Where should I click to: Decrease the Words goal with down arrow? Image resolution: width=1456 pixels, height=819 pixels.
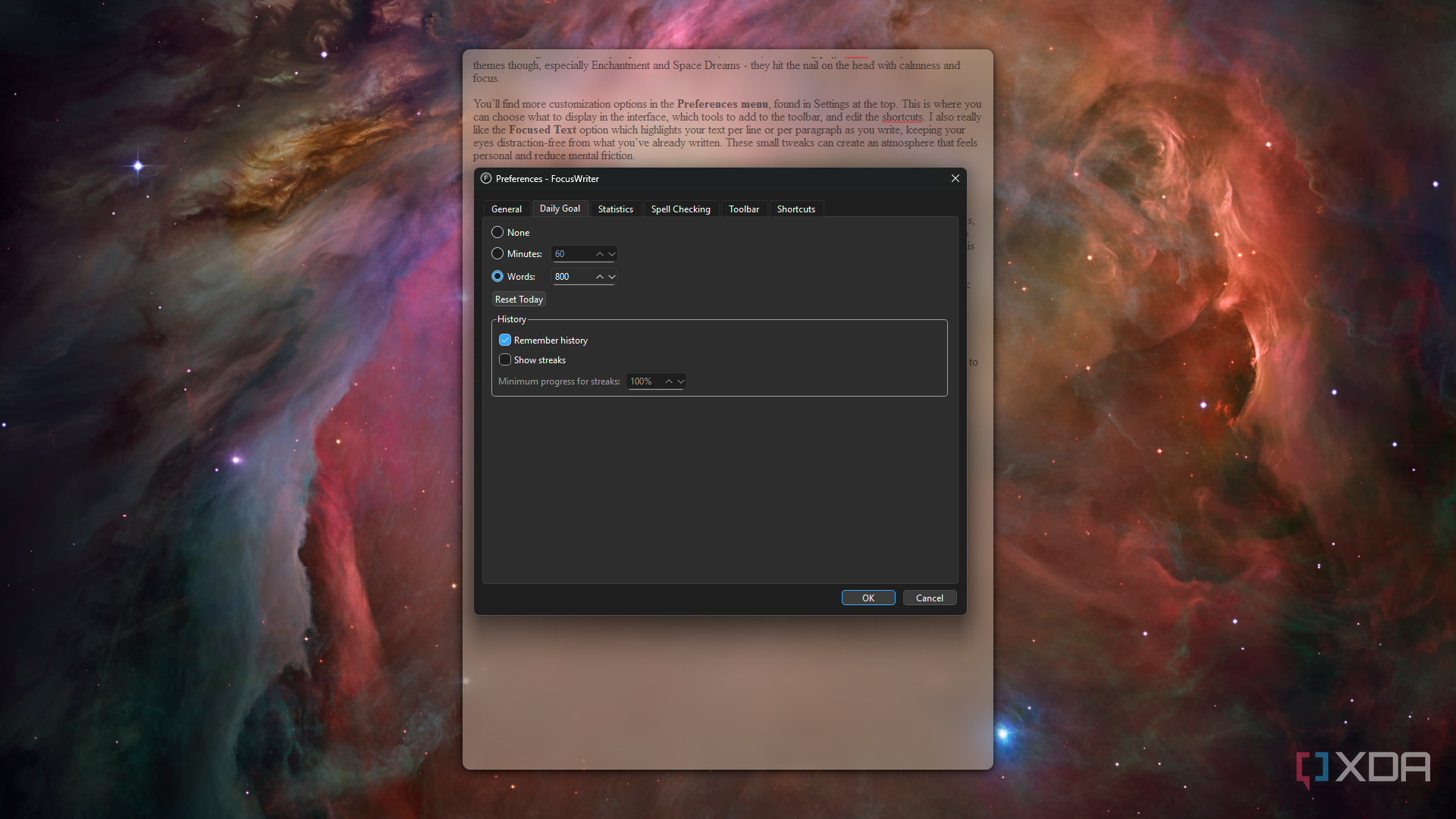612,277
